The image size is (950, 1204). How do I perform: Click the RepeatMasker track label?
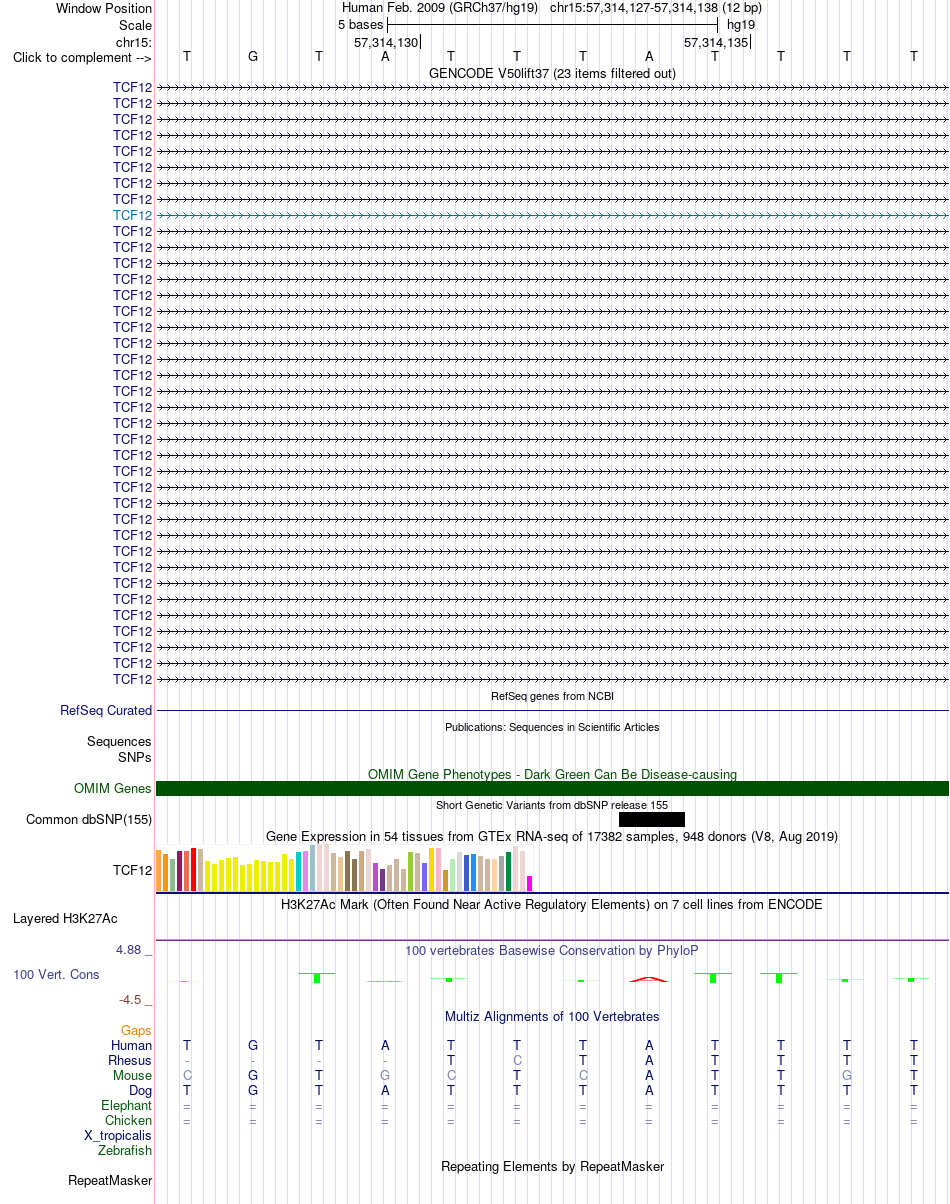[x=110, y=1180]
